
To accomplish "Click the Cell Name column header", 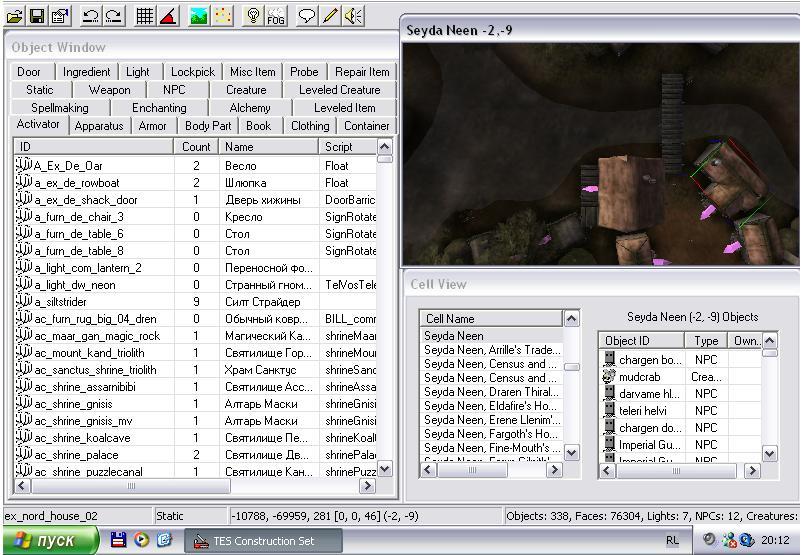I will pos(490,319).
